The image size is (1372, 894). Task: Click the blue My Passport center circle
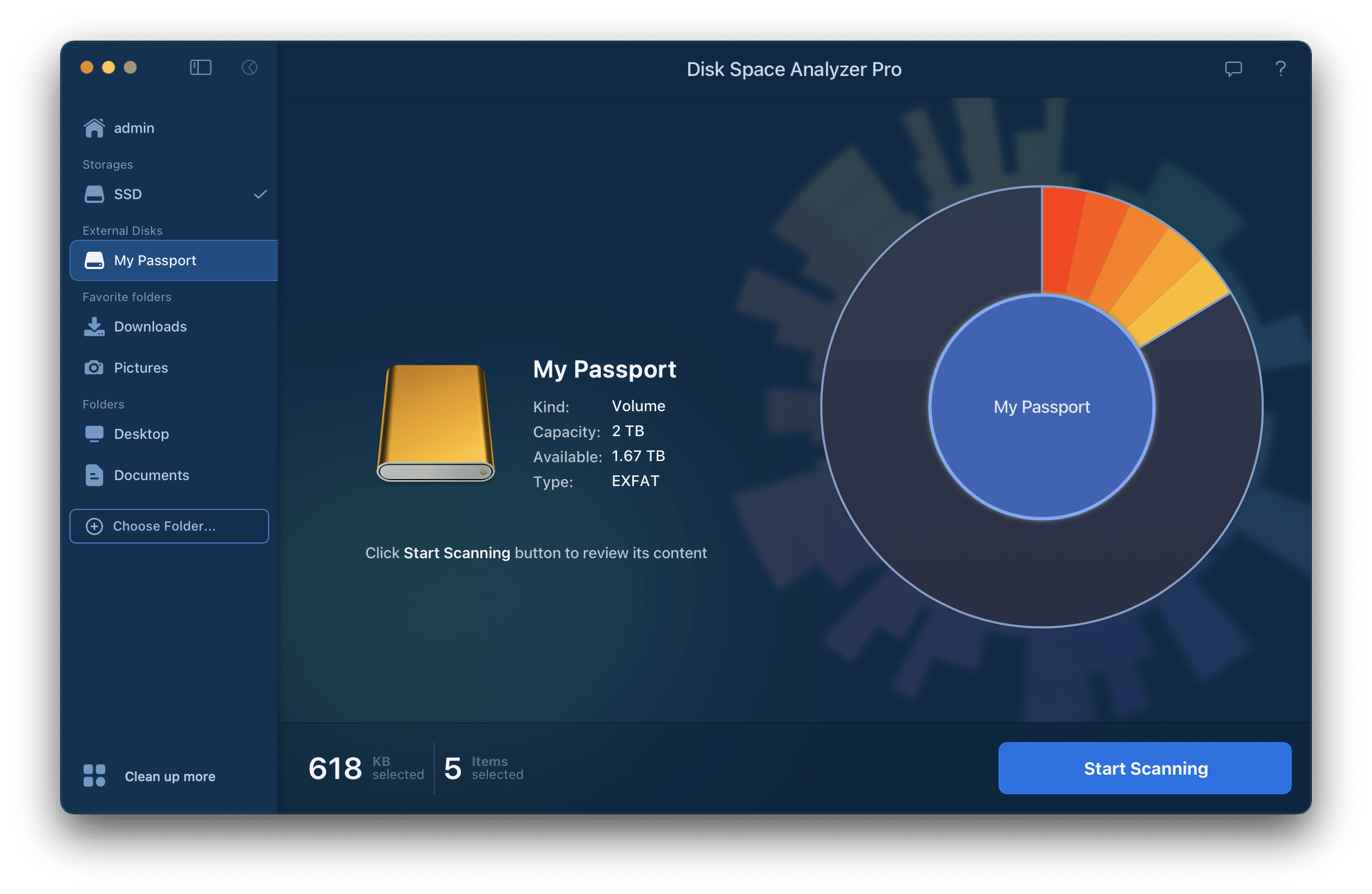[x=1041, y=407]
